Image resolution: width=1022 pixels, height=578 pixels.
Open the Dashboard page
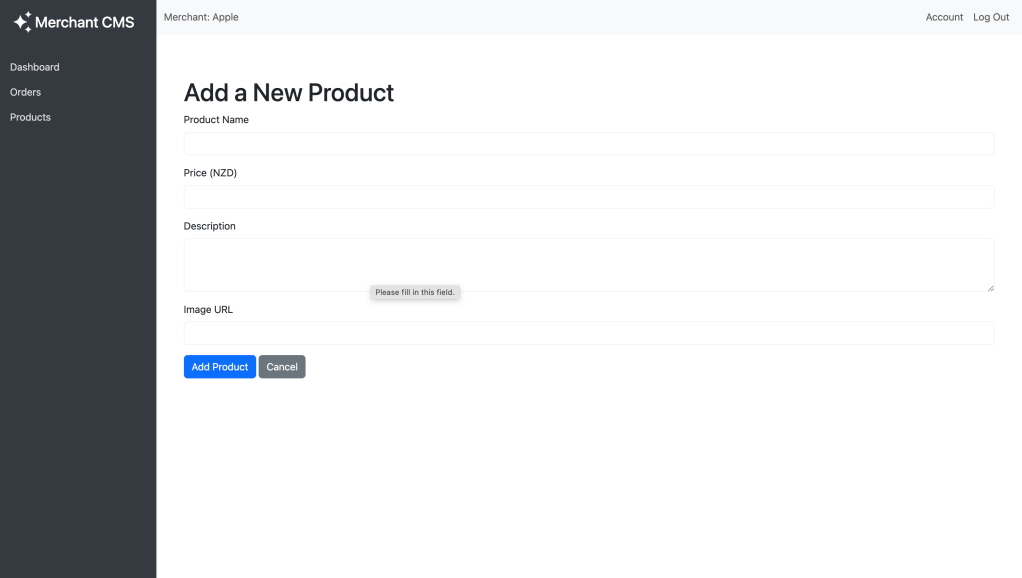point(35,67)
